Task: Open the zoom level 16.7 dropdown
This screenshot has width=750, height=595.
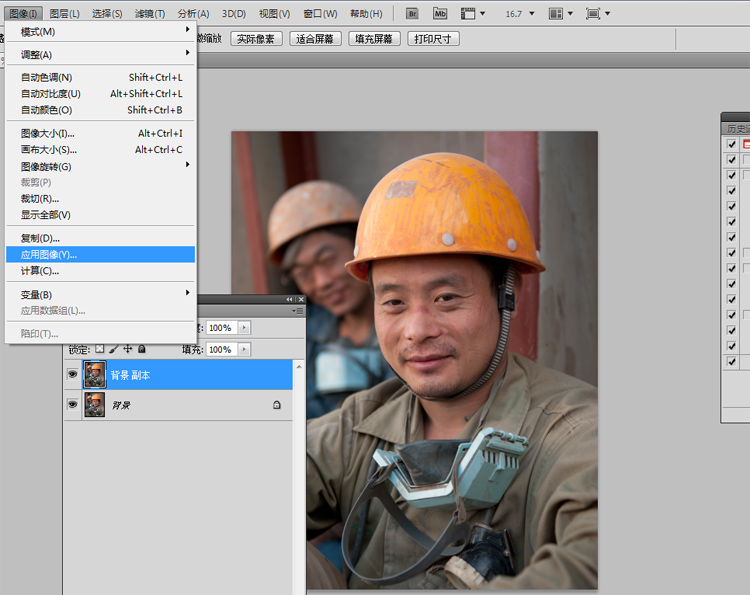Action: pos(531,14)
